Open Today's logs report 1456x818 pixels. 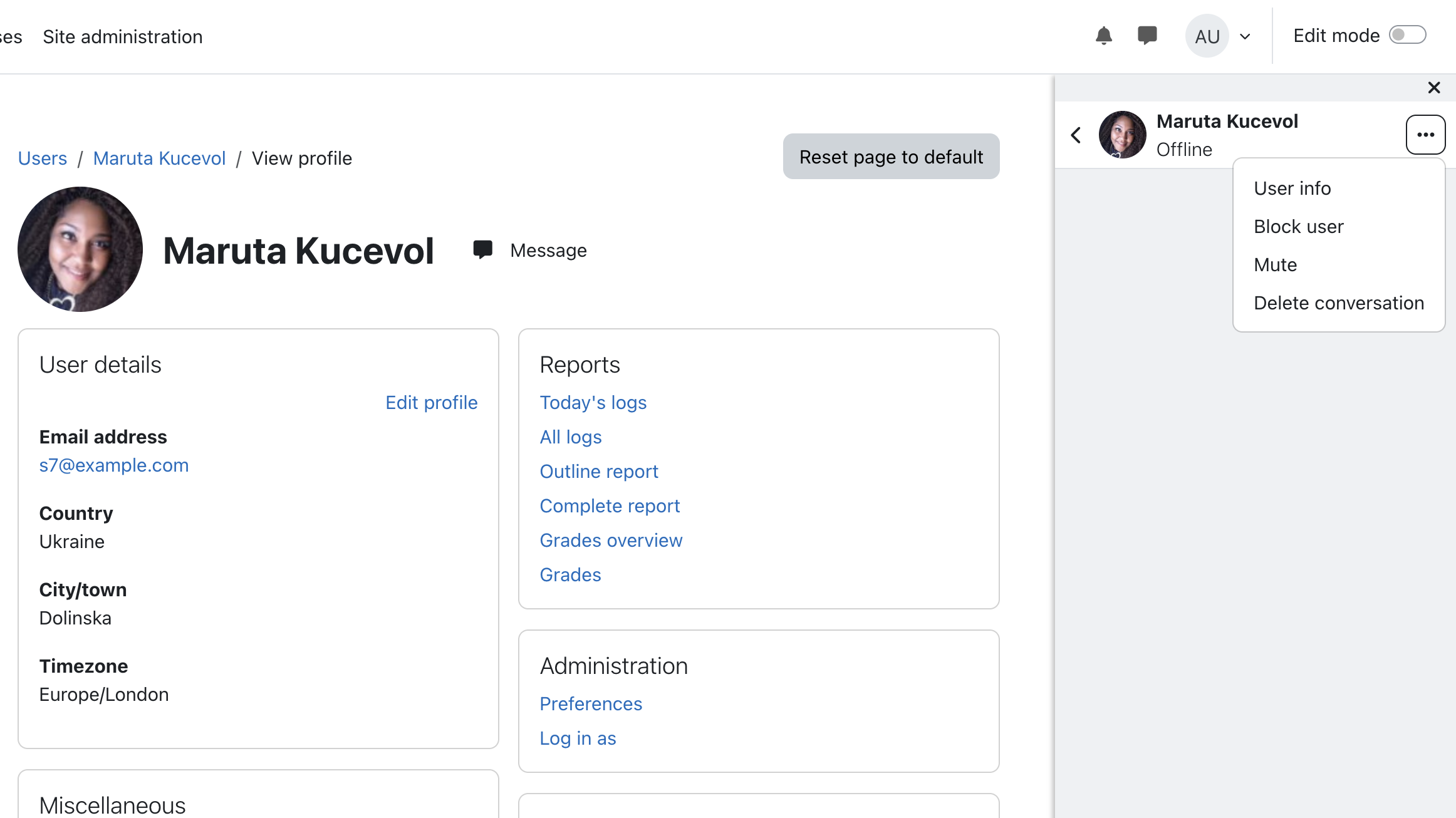click(593, 403)
